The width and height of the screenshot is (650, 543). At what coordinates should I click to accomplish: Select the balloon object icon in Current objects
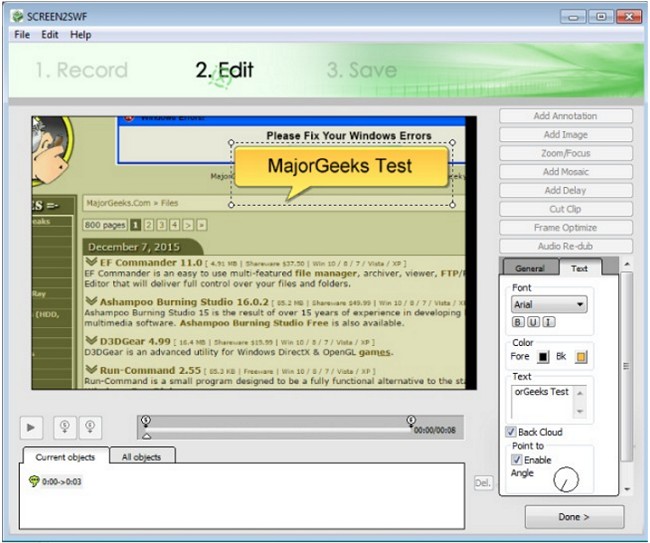pyautogui.click(x=34, y=481)
